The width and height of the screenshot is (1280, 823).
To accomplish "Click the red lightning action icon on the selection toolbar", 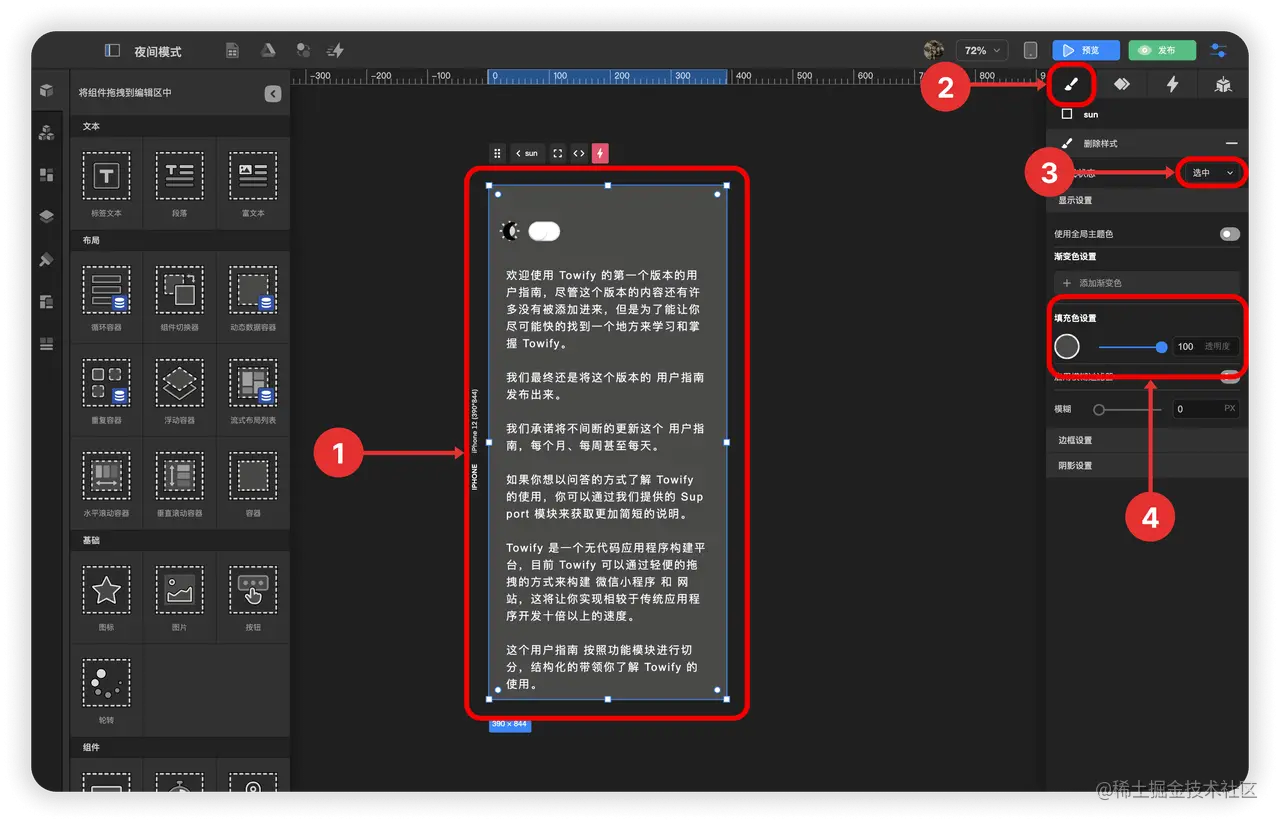I will point(600,153).
